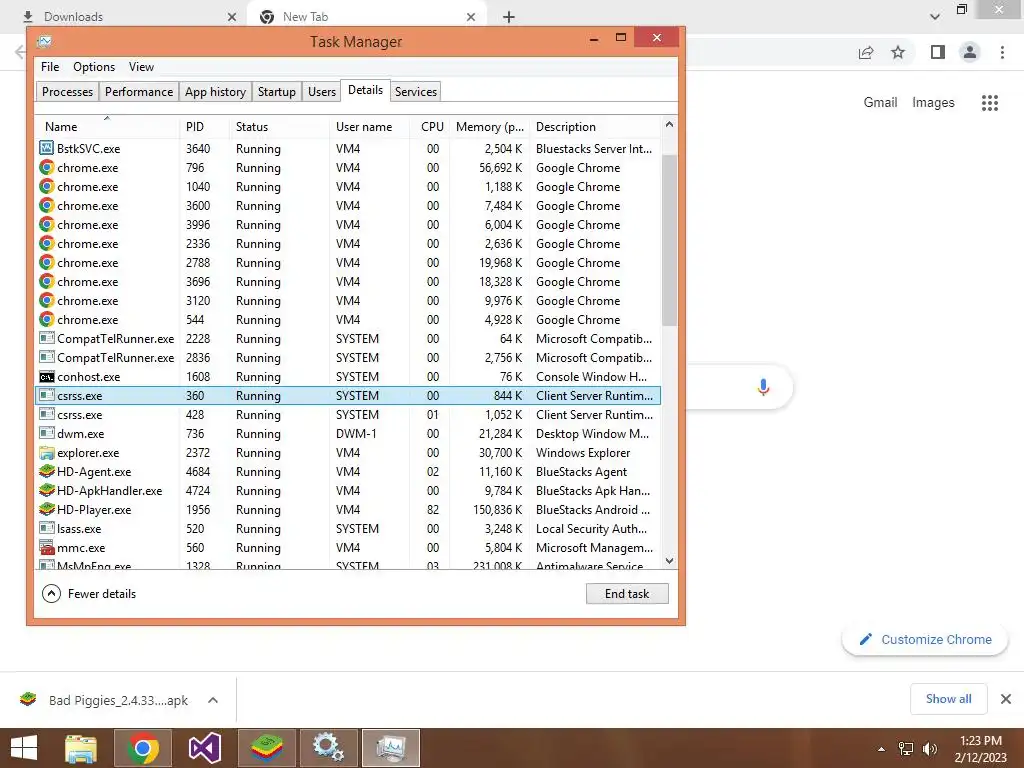The width and height of the screenshot is (1024, 768).
Task: Click the network tray icon
Action: pos(906,749)
